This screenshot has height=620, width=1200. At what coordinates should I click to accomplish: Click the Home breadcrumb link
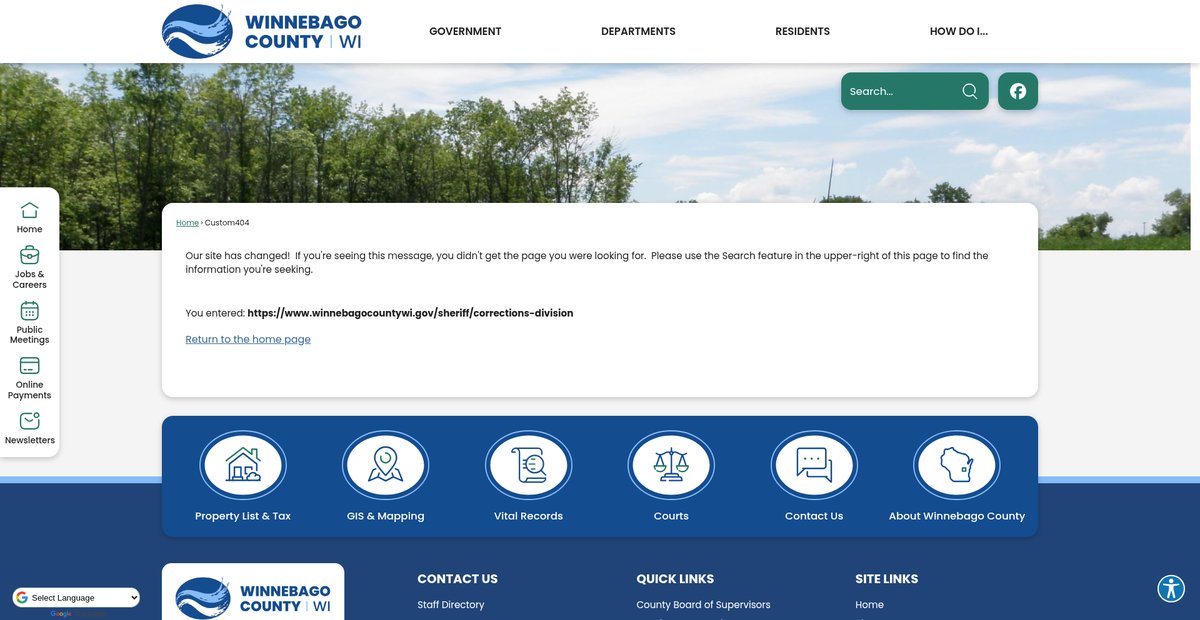tap(187, 223)
